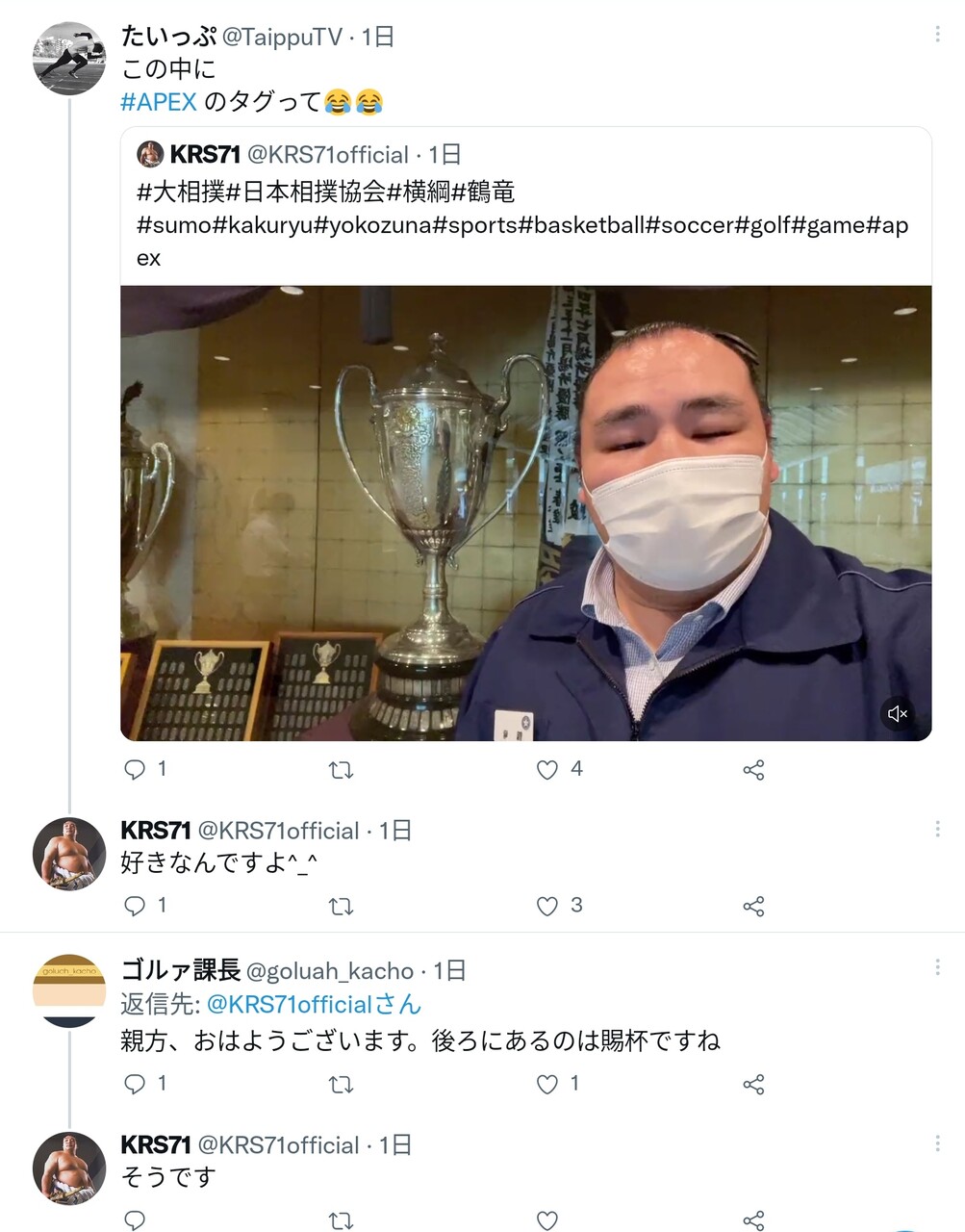Screen dimensions: 965x1232
Task: Open the #APEX hashtag link
Action: click(x=159, y=101)
